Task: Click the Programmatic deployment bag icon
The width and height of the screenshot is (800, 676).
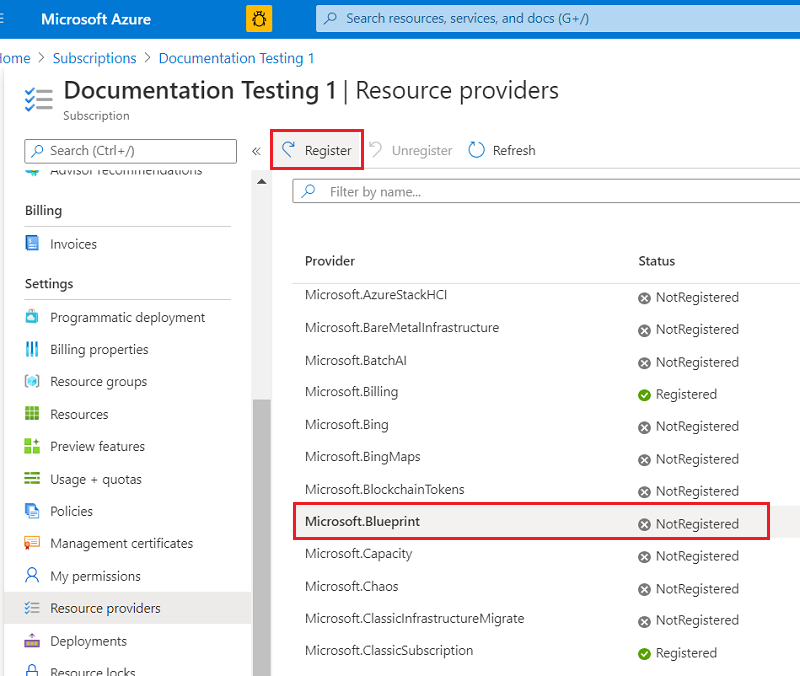Action: click(32, 316)
